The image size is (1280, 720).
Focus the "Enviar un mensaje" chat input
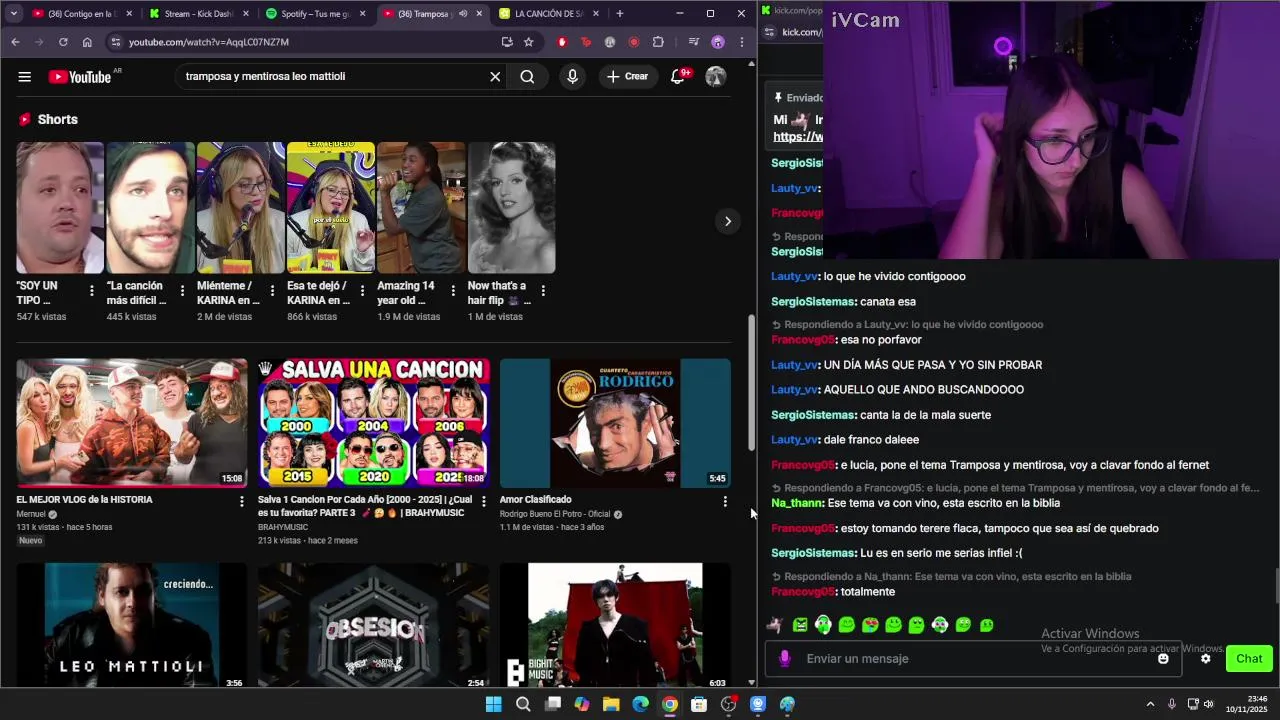pos(975,659)
